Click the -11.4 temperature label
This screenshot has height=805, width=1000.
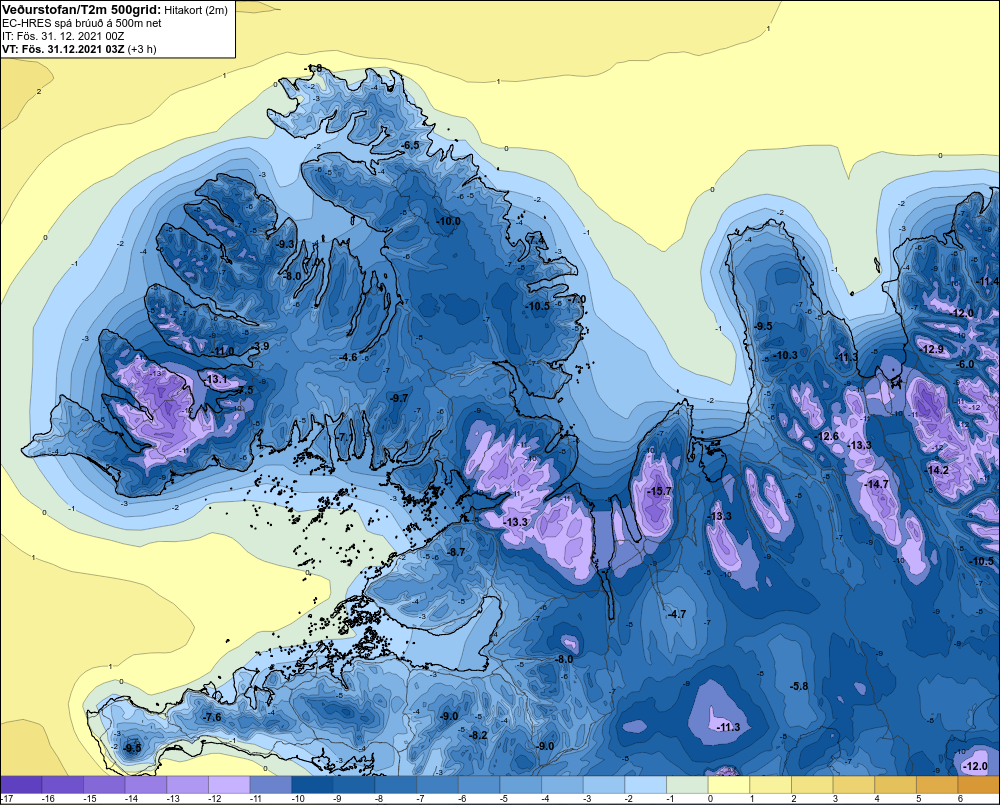pos(987,281)
